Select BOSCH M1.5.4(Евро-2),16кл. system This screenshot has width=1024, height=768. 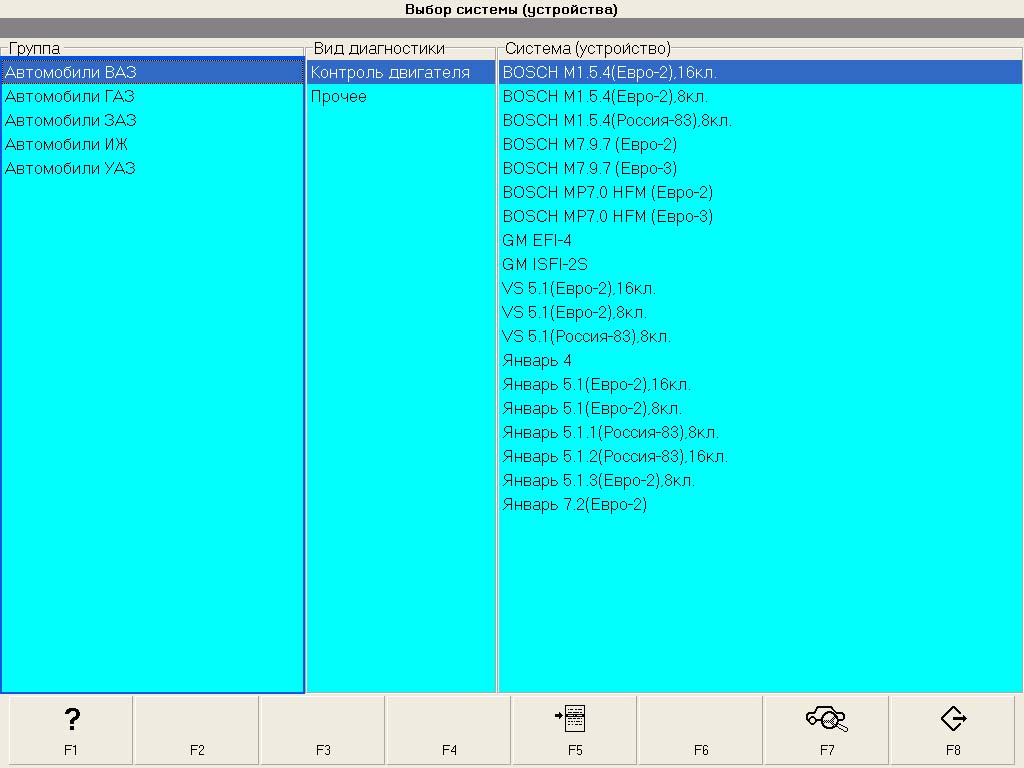[x=761, y=72]
